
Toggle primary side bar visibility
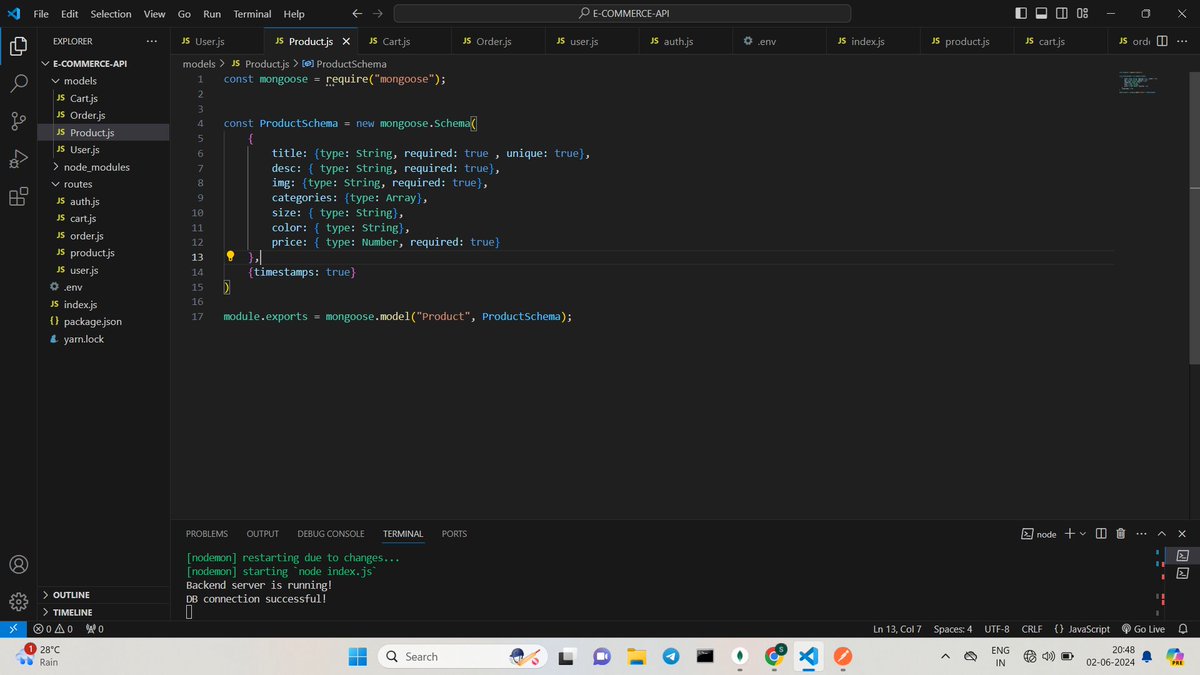(x=1020, y=14)
